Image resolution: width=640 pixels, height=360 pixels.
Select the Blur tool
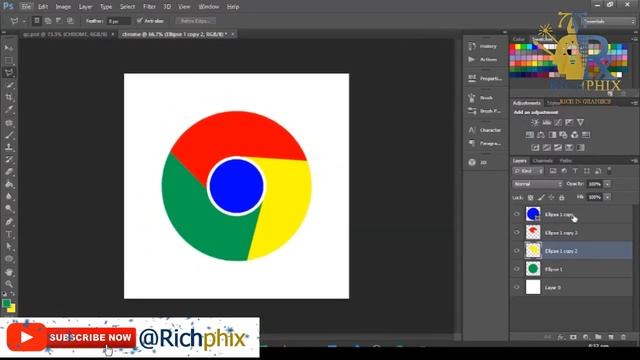(x=9, y=197)
